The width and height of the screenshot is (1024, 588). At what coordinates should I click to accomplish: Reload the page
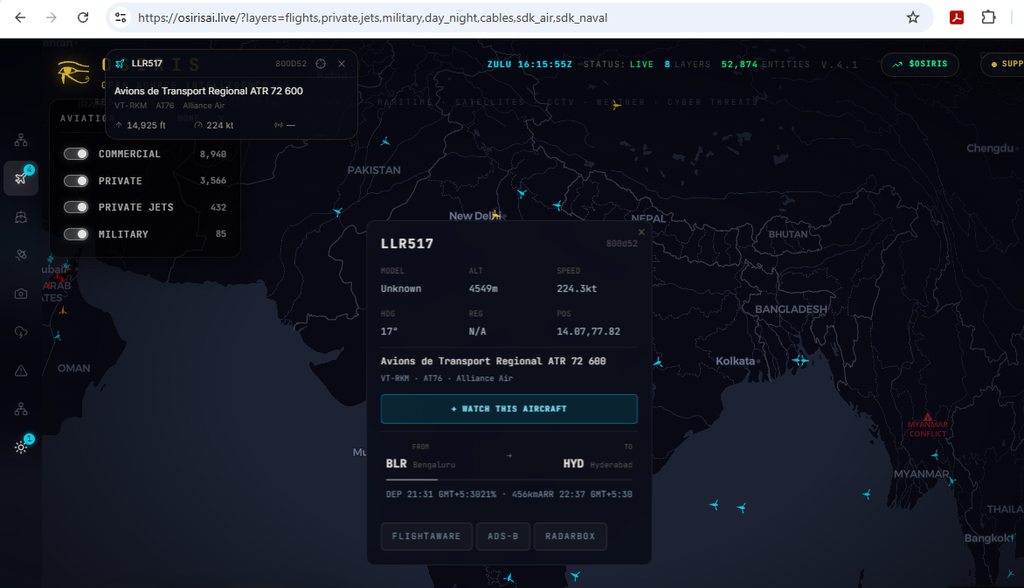coord(83,18)
